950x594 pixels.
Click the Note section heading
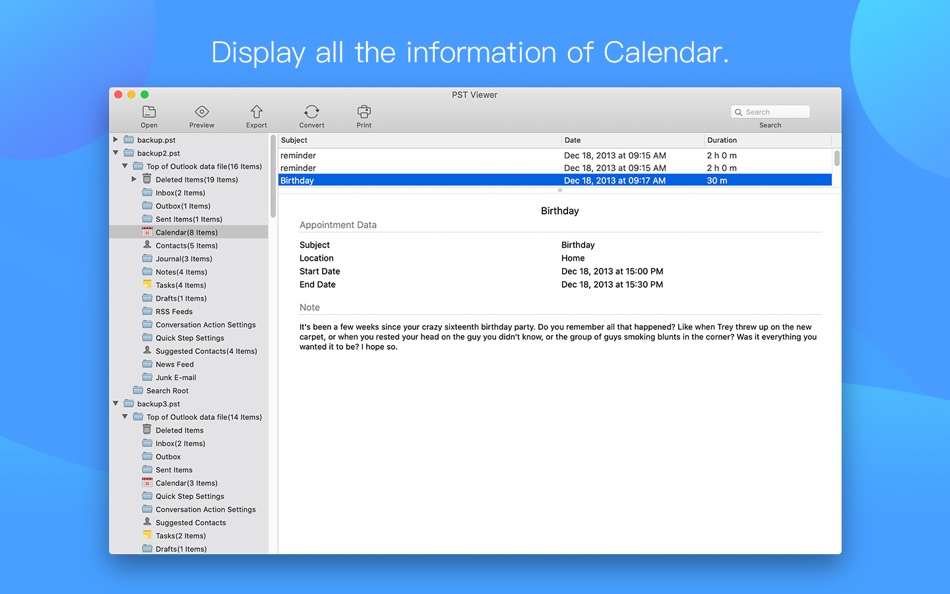pyautogui.click(x=309, y=307)
